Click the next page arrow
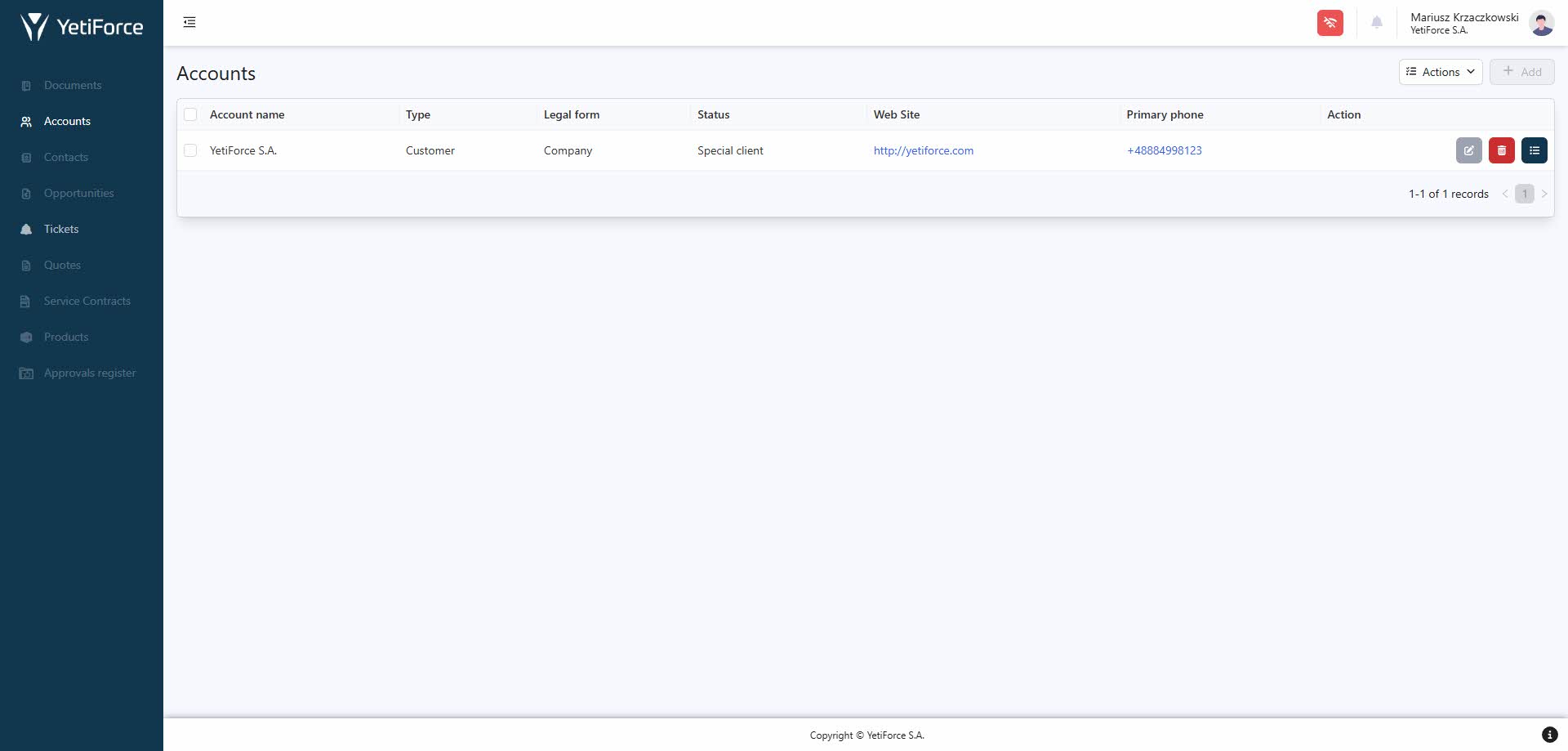This screenshot has width=1568, height=751. 1543,194
